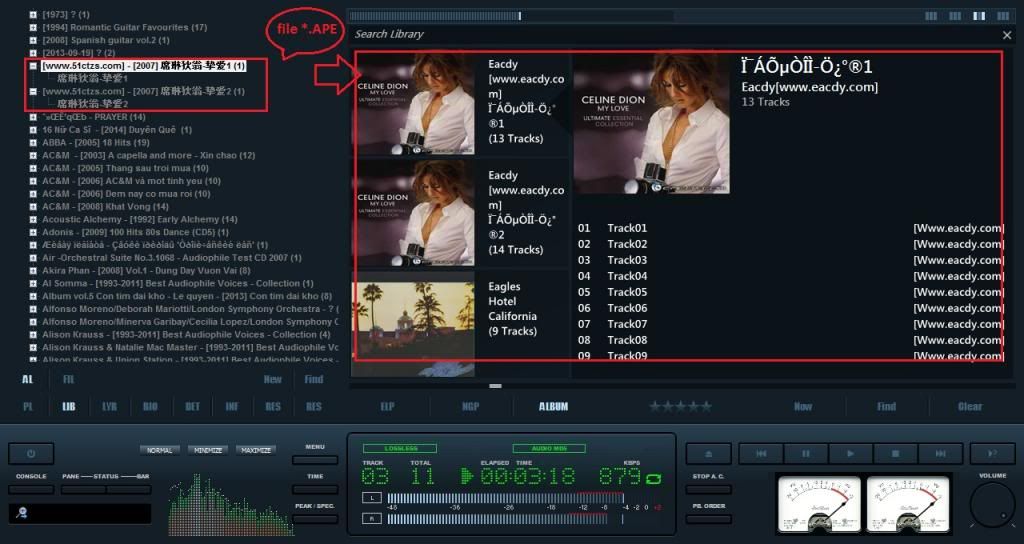Click the Clear button
This screenshot has height=544, width=1024.
pyautogui.click(x=970, y=406)
